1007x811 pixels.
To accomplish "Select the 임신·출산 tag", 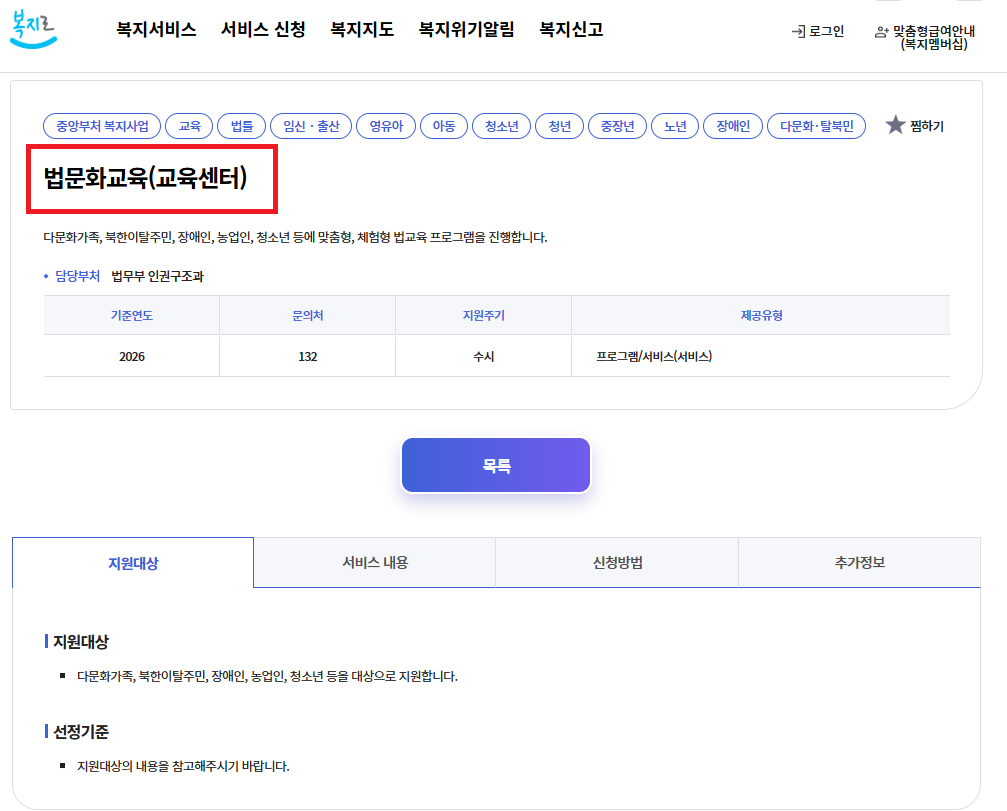I will (311, 126).
